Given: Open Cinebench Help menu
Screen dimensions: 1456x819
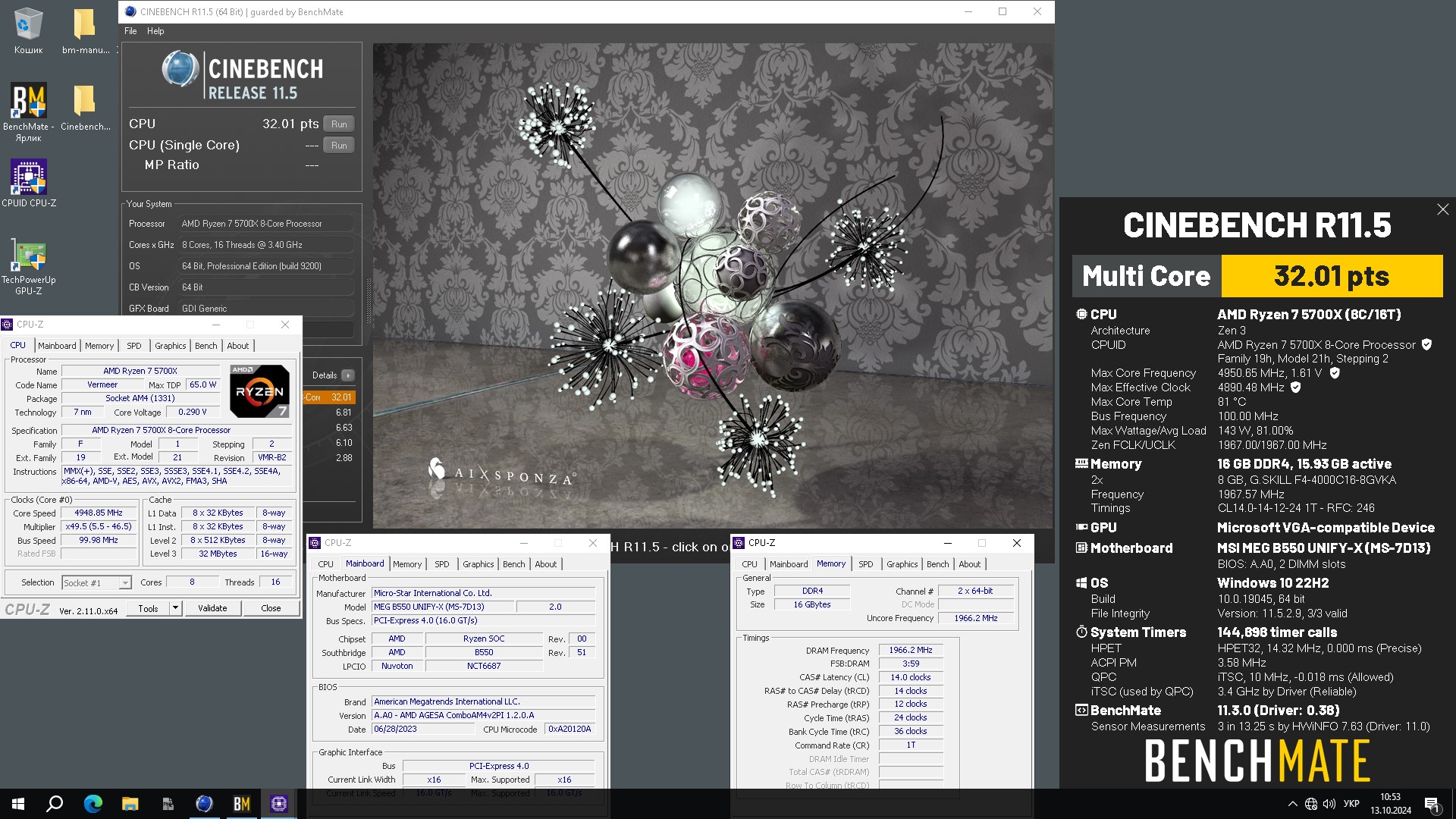Looking at the screenshot, I should click(155, 31).
